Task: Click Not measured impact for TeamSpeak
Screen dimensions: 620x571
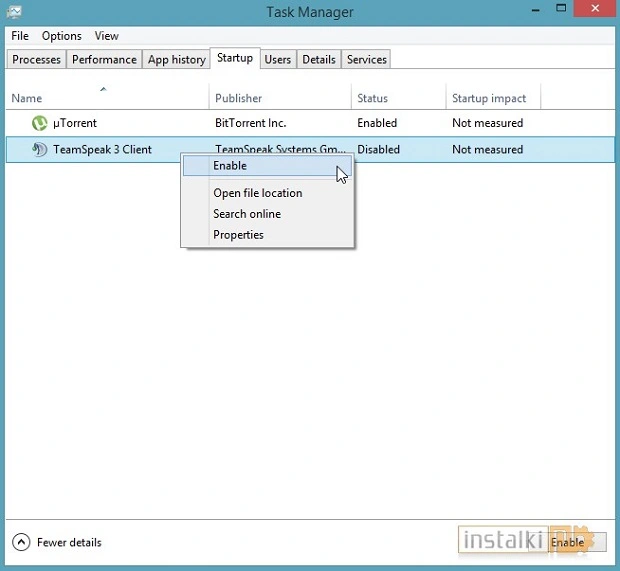Action: click(488, 149)
